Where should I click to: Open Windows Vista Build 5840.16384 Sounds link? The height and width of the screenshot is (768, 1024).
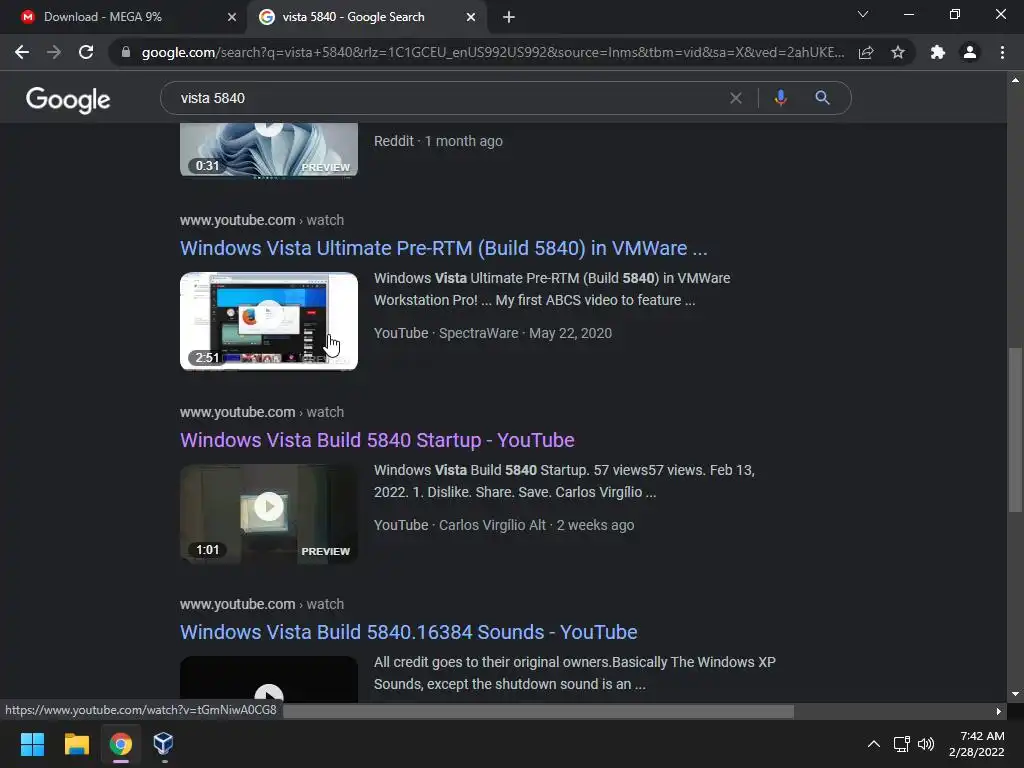(408, 632)
